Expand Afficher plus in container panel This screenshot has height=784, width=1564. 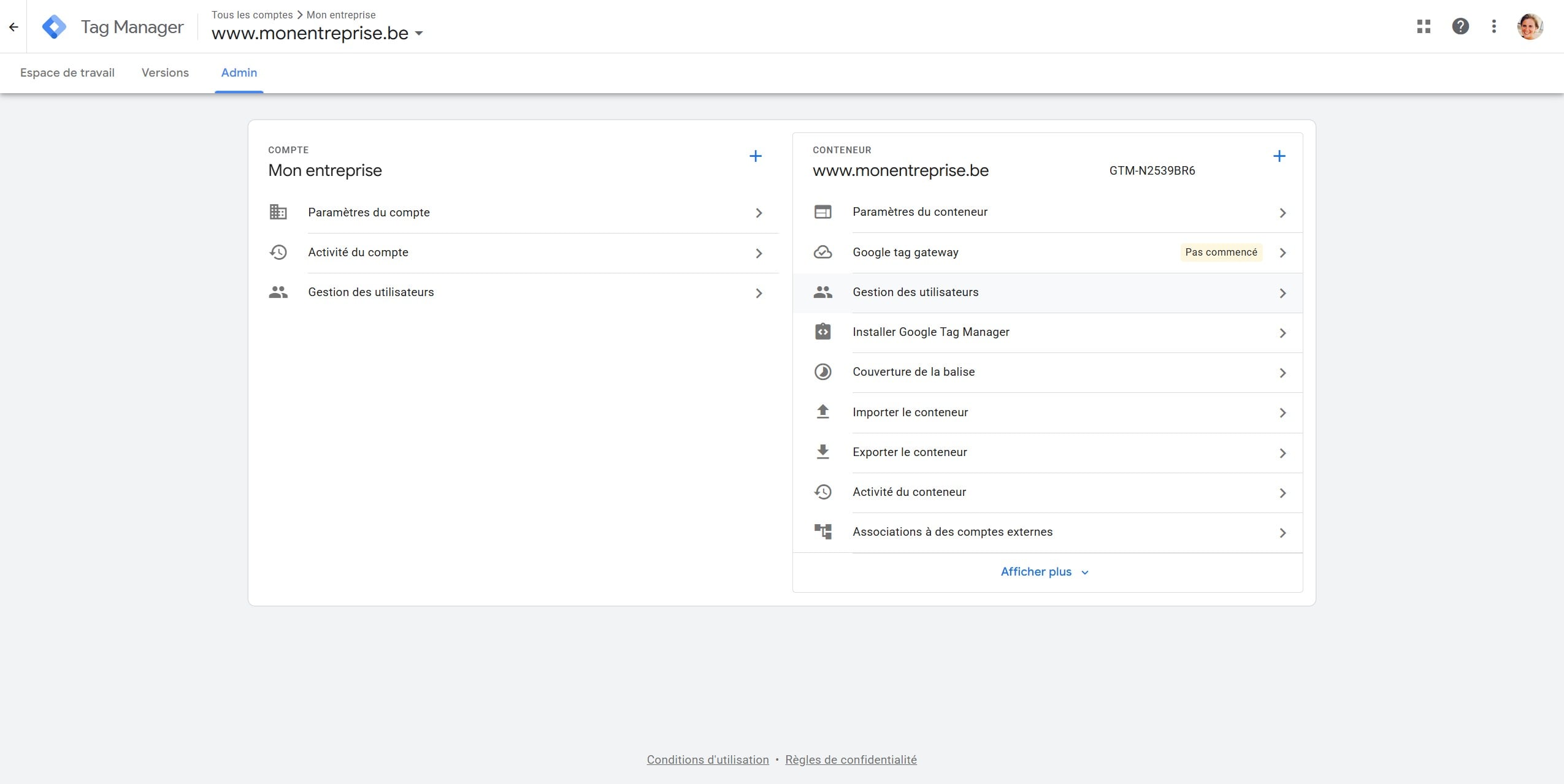(1044, 572)
